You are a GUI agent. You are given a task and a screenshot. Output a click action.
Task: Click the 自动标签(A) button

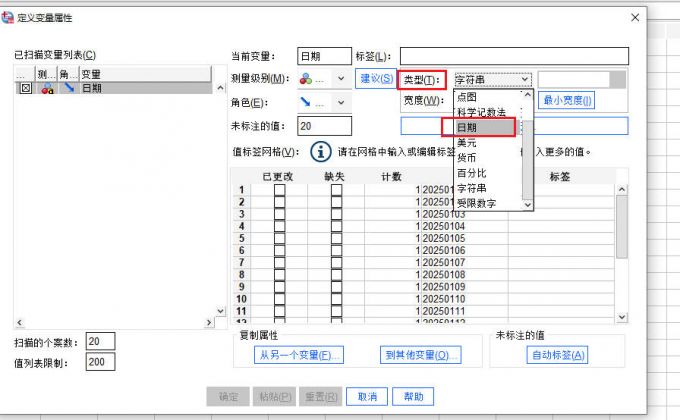[558, 355]
